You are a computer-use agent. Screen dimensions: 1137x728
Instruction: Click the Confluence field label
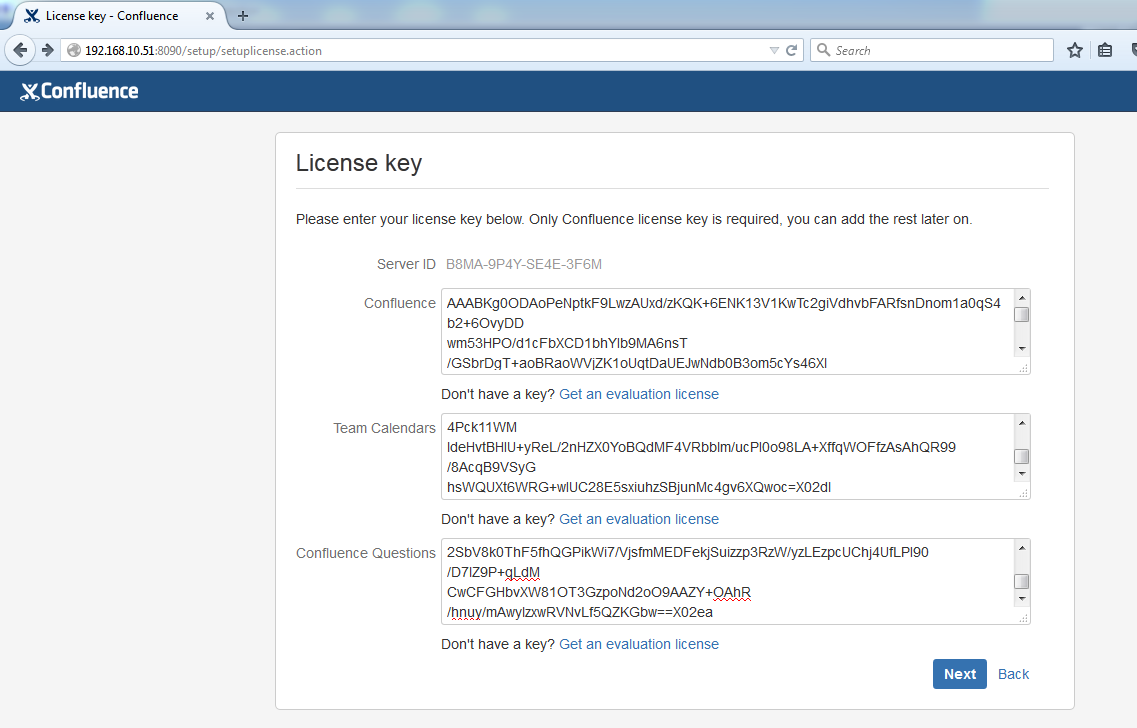(400, 303)
